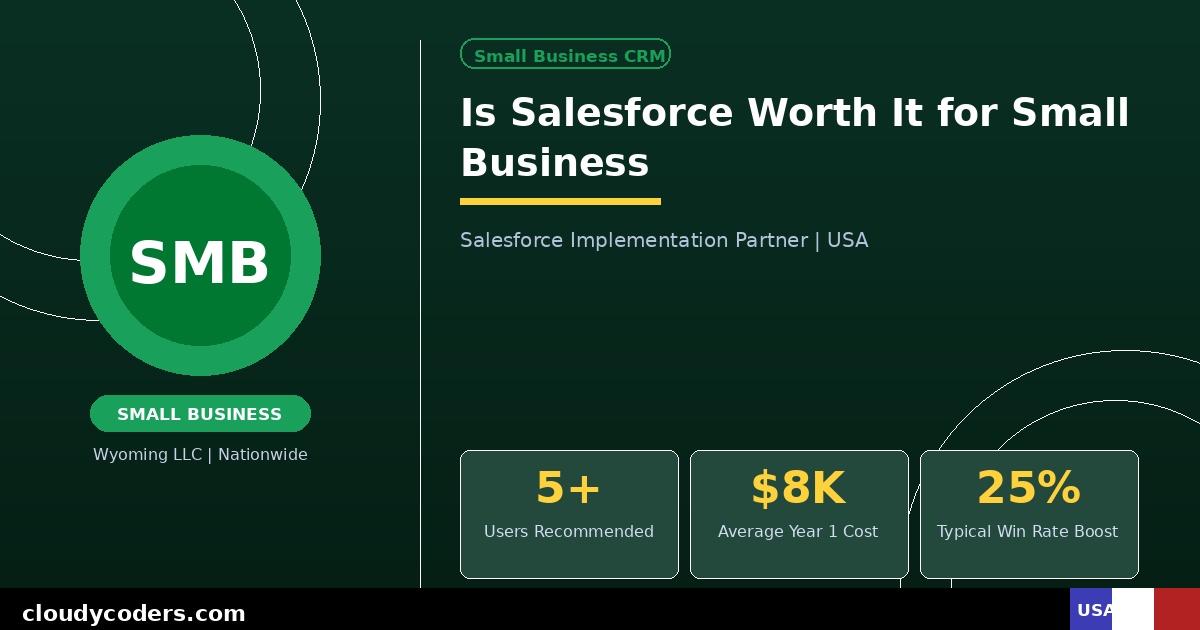Click the yellow underline bar below the headline
Screen dimensions: 1200x630
click(560, 202)
